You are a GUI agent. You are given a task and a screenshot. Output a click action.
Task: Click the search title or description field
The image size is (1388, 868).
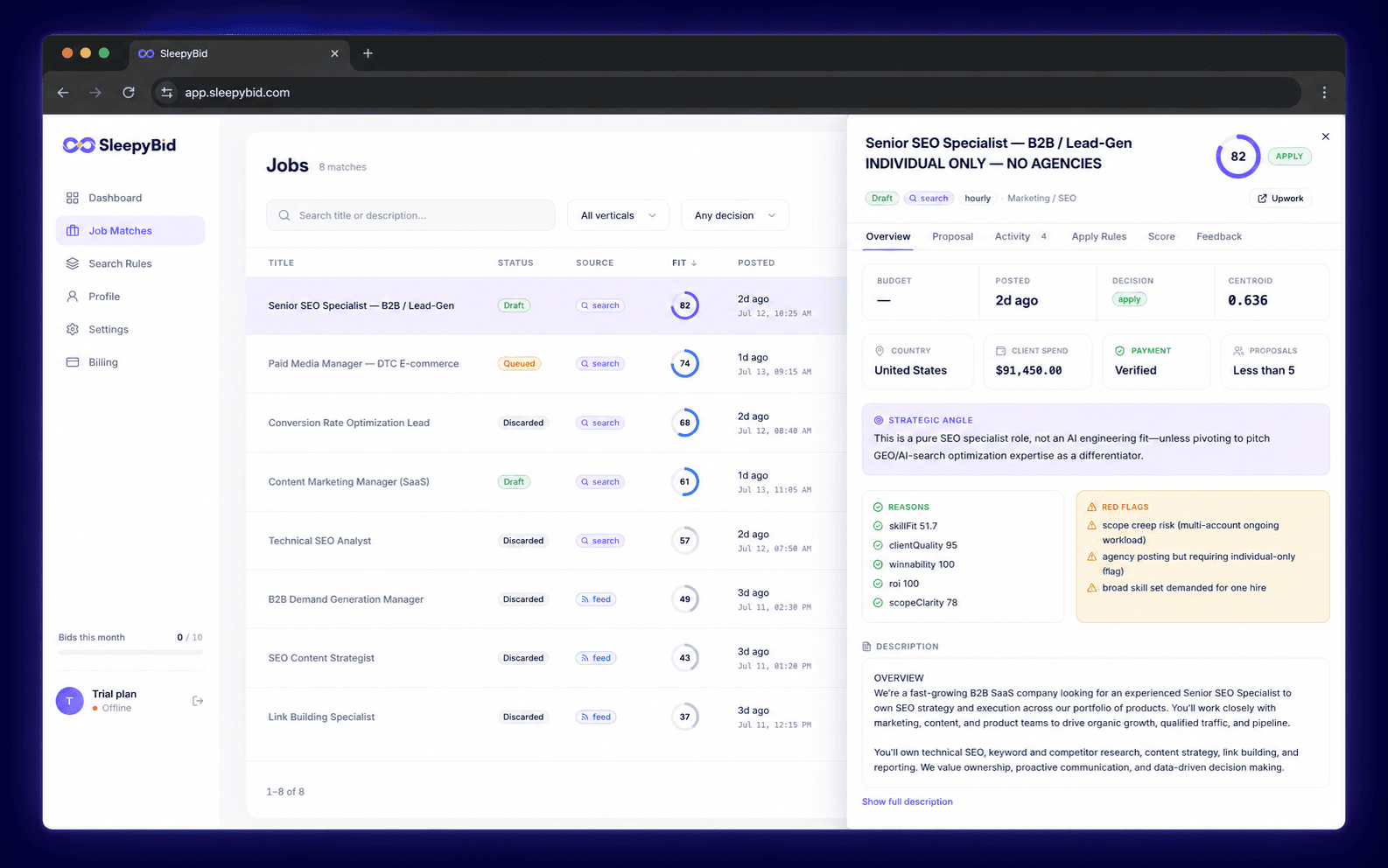coord(410,215)
